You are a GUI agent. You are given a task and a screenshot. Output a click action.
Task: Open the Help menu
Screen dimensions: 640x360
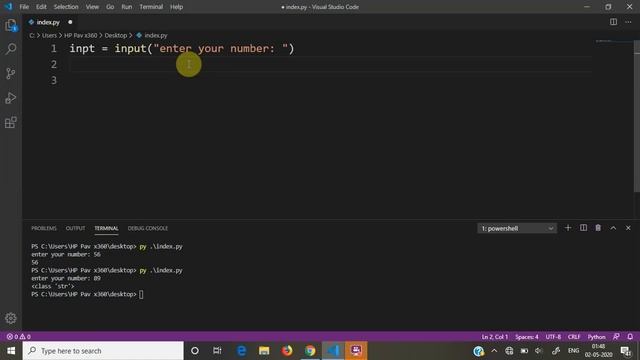point(176,7)
